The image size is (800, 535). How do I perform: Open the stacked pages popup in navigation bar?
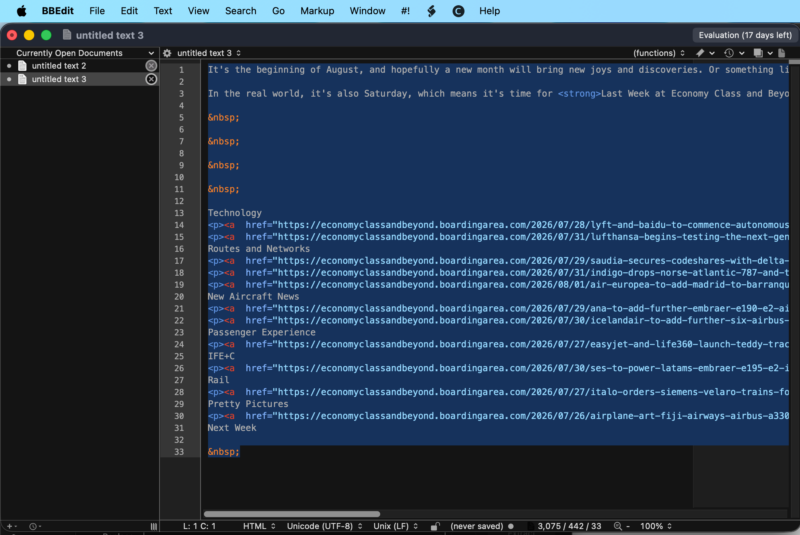[763, 53]
